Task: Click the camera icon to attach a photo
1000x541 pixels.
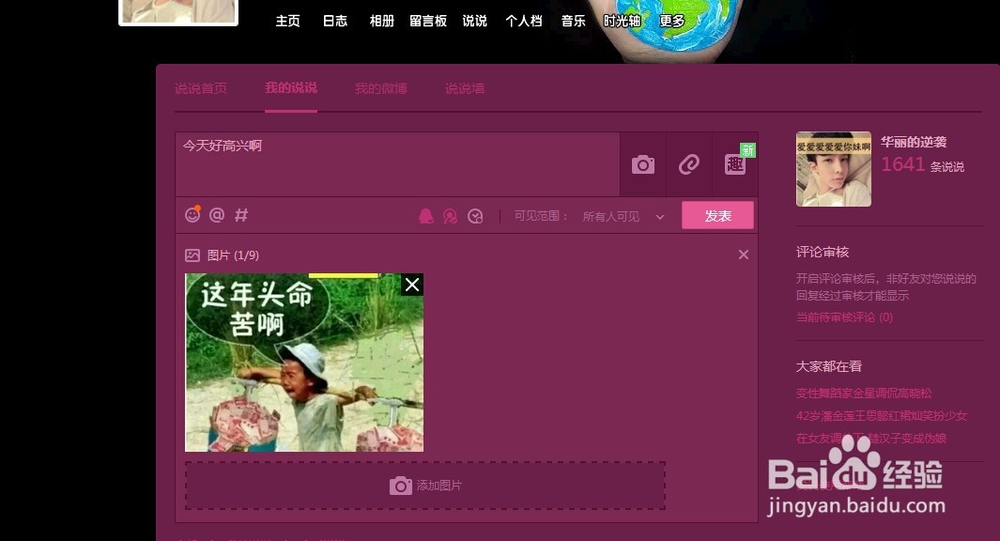Action: (643, 165)
